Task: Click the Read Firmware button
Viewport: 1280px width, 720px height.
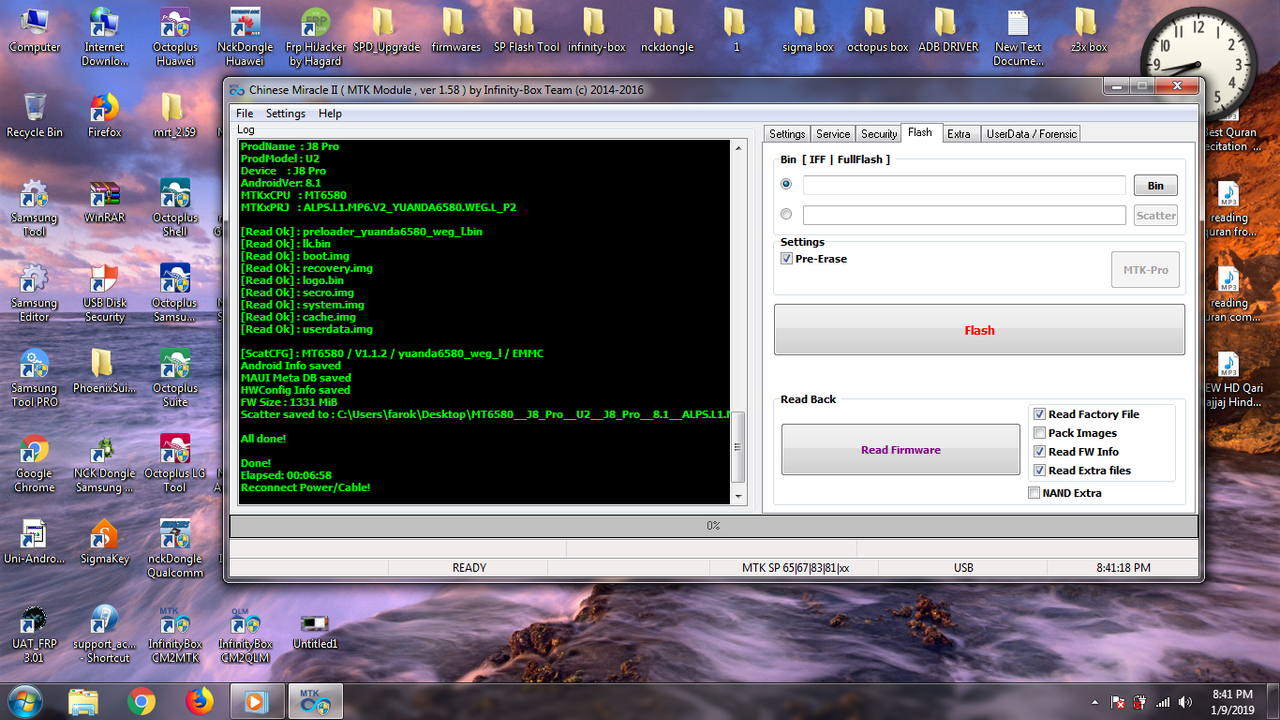Action: click(x=900, y=450)
